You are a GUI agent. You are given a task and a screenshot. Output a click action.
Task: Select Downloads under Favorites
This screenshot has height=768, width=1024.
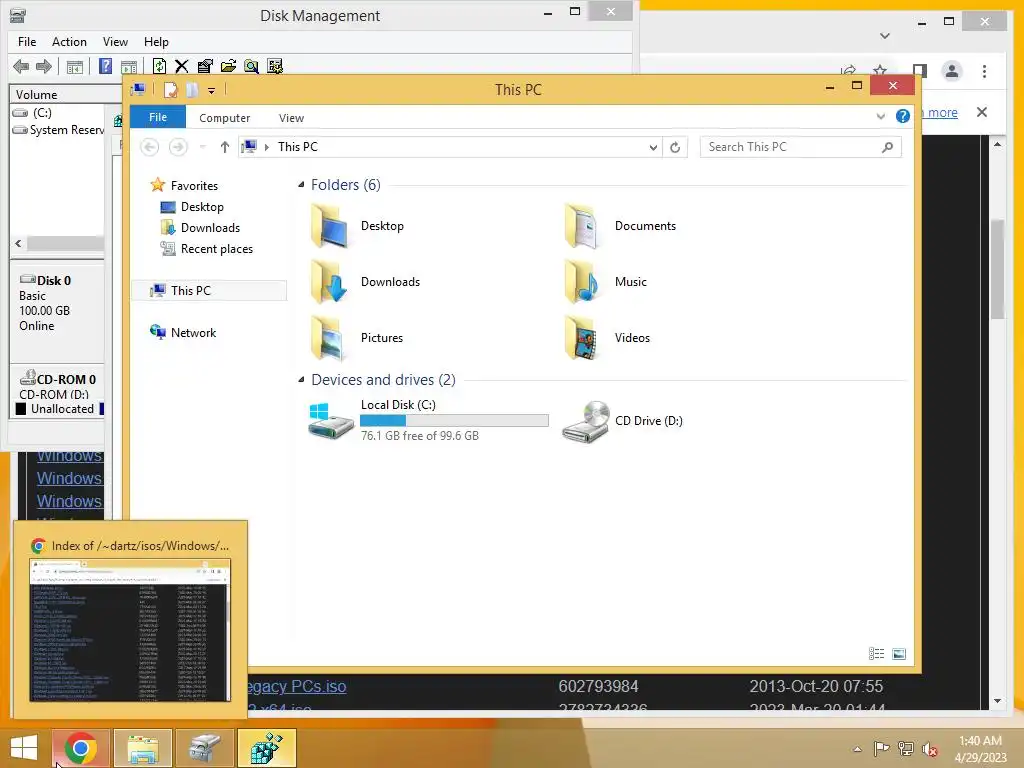pos(210,228)
